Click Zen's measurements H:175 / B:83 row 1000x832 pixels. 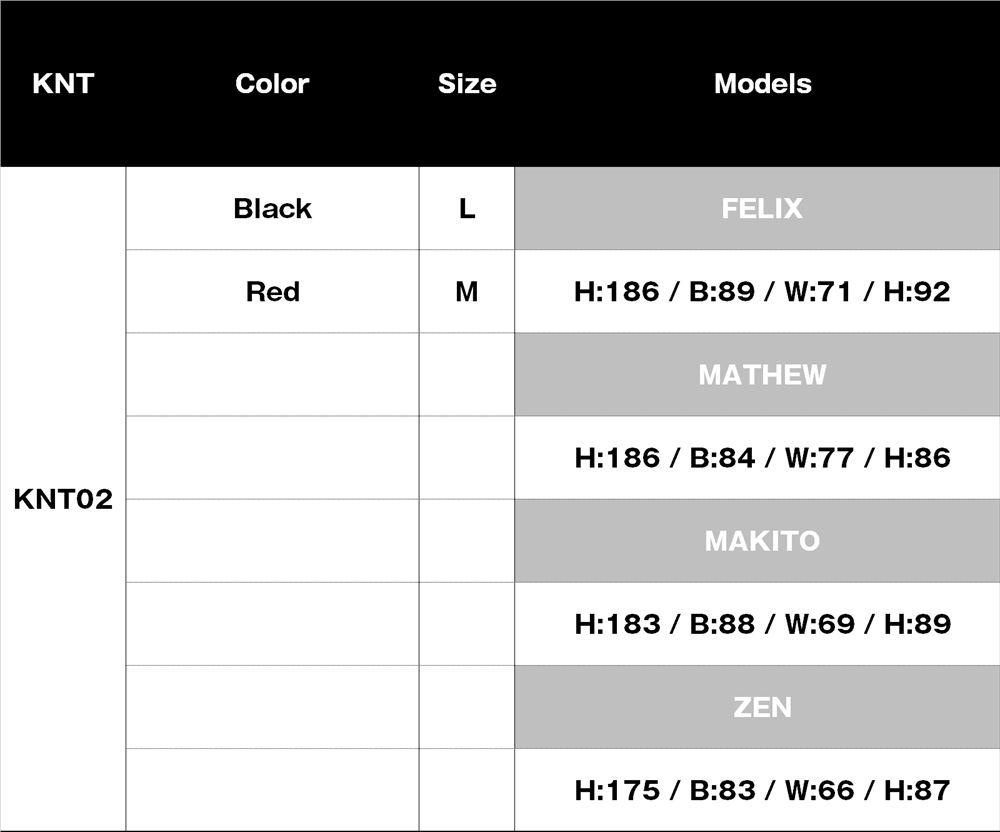click(762, 790)
